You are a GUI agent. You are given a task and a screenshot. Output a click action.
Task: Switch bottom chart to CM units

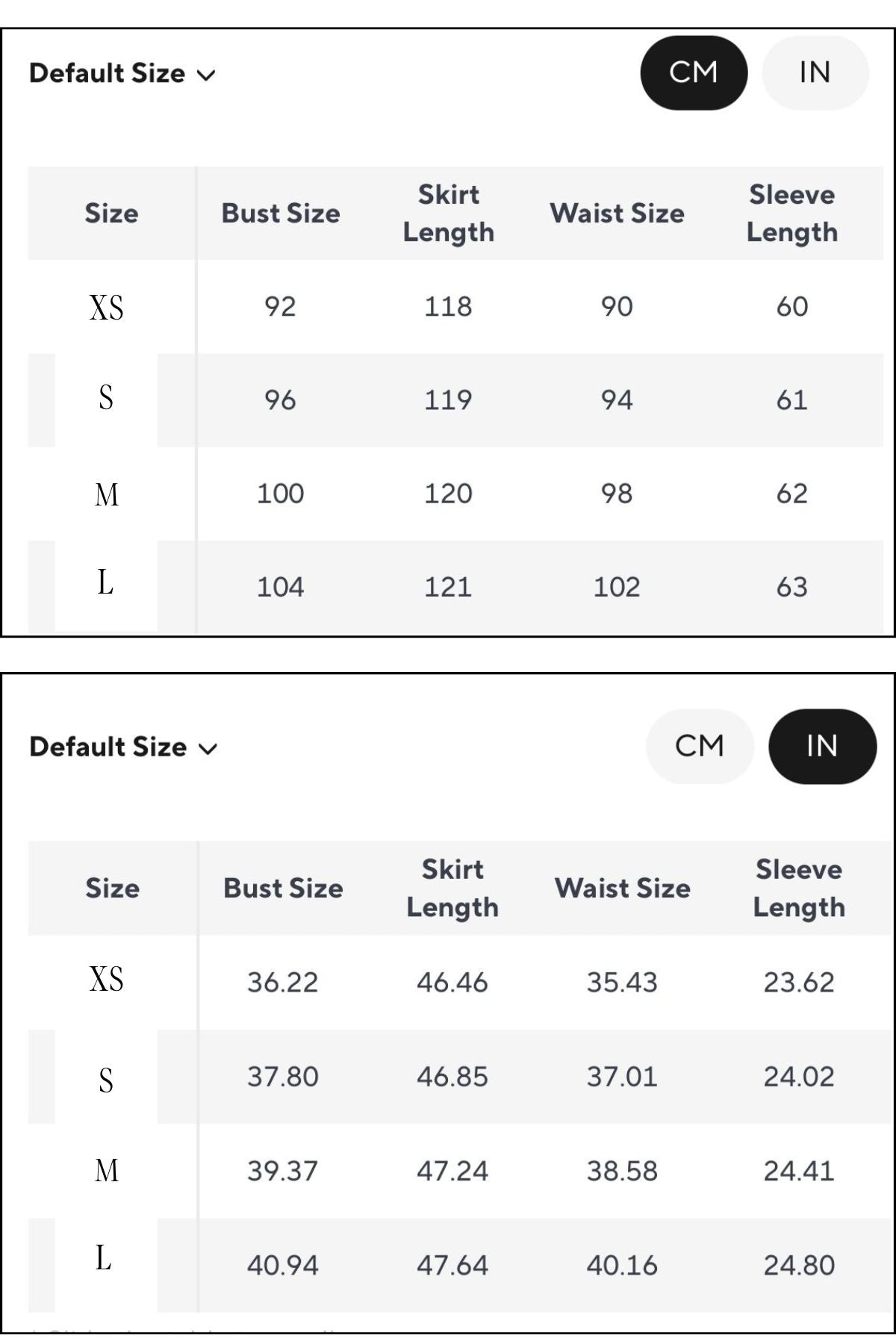(x=700, y=746)
